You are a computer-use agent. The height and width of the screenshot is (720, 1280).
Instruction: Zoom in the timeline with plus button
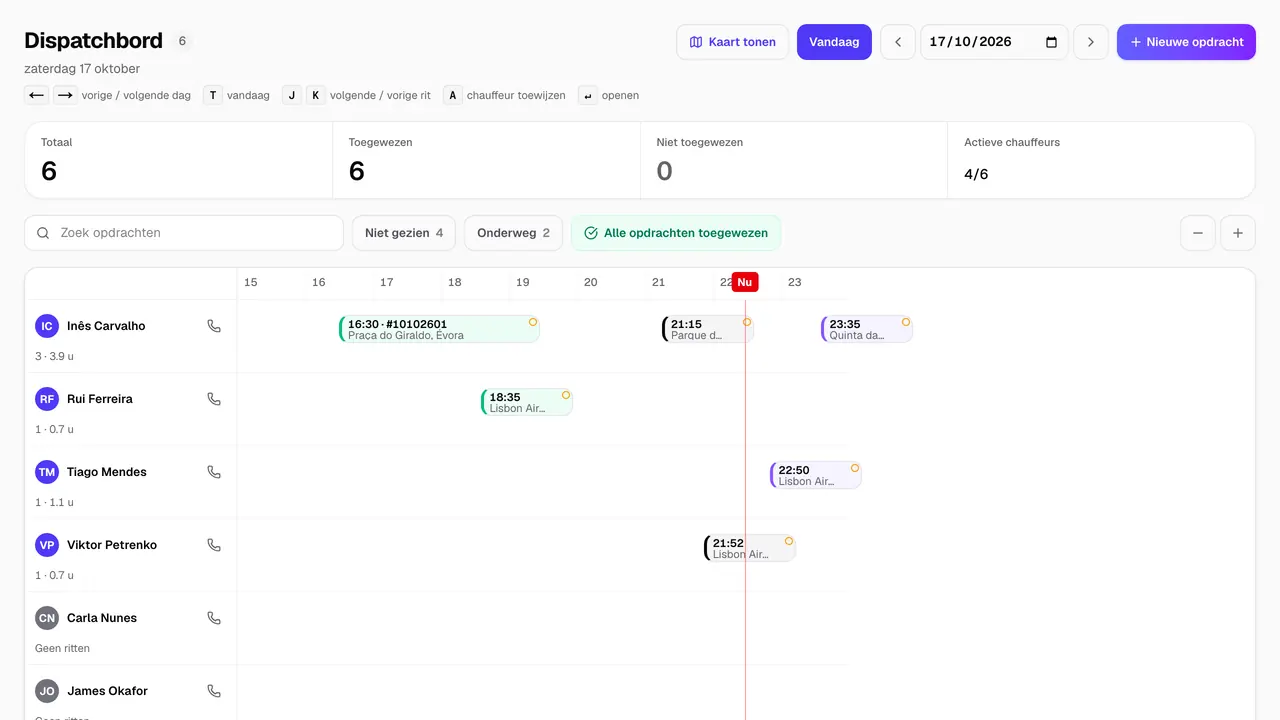pos(1238,233)
